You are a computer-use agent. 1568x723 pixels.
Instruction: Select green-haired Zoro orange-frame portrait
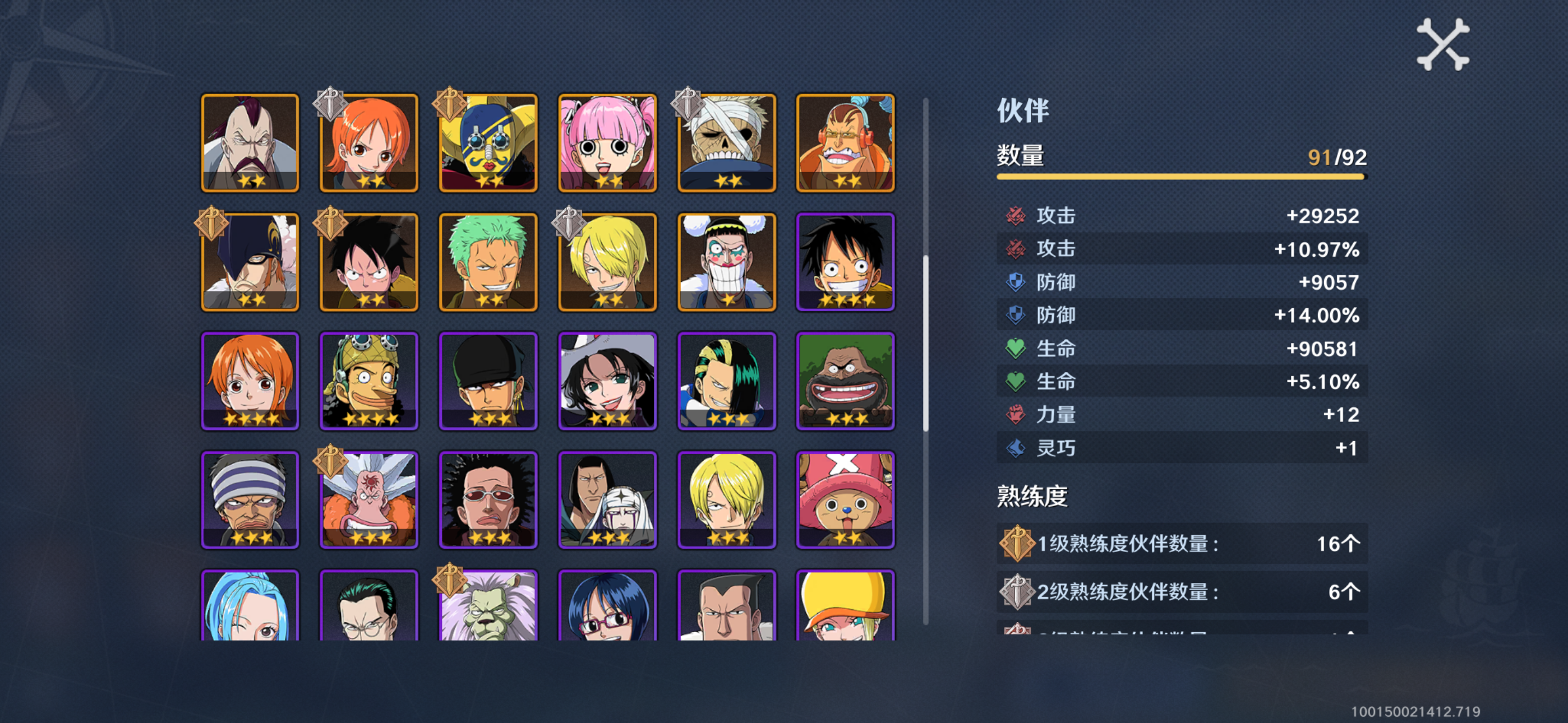(x=488, y=262)
